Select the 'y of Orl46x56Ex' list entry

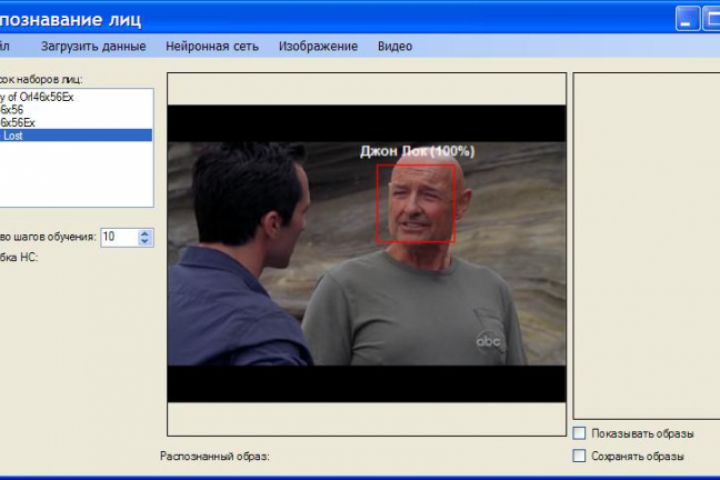(x=76, y=97)
